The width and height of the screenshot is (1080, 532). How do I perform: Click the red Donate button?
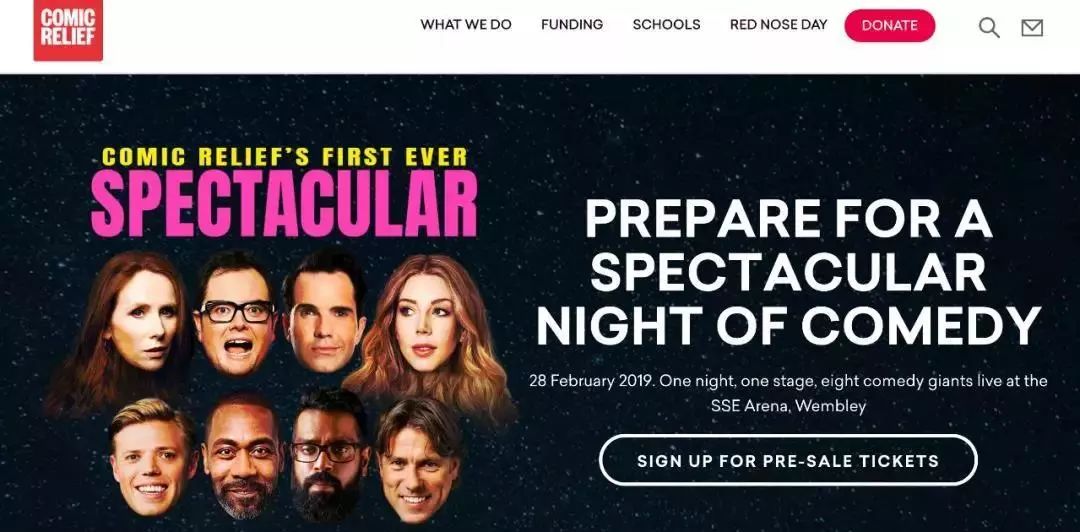click(x=890, y=25)
